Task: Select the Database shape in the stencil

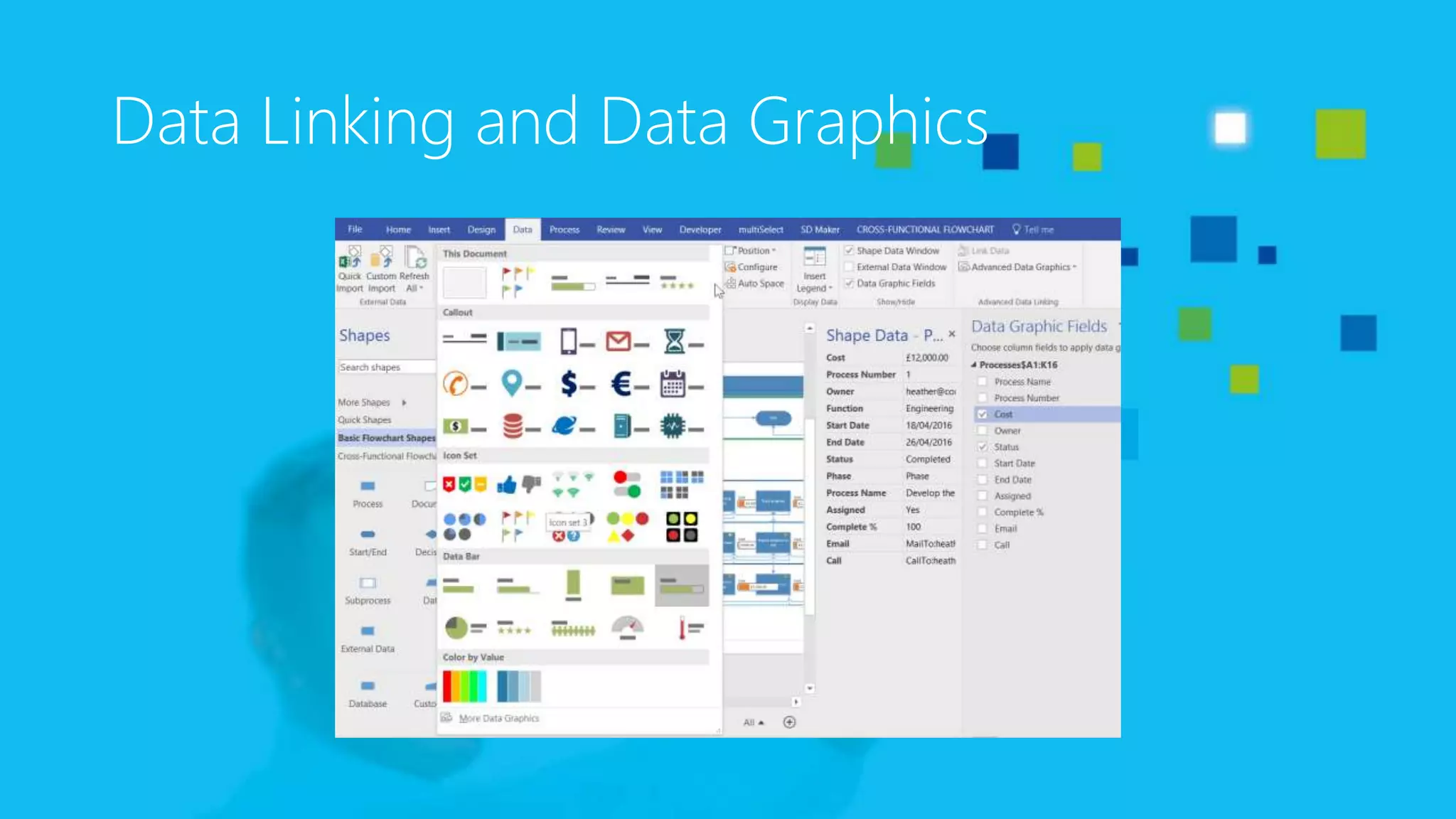Action: [368, 693]
